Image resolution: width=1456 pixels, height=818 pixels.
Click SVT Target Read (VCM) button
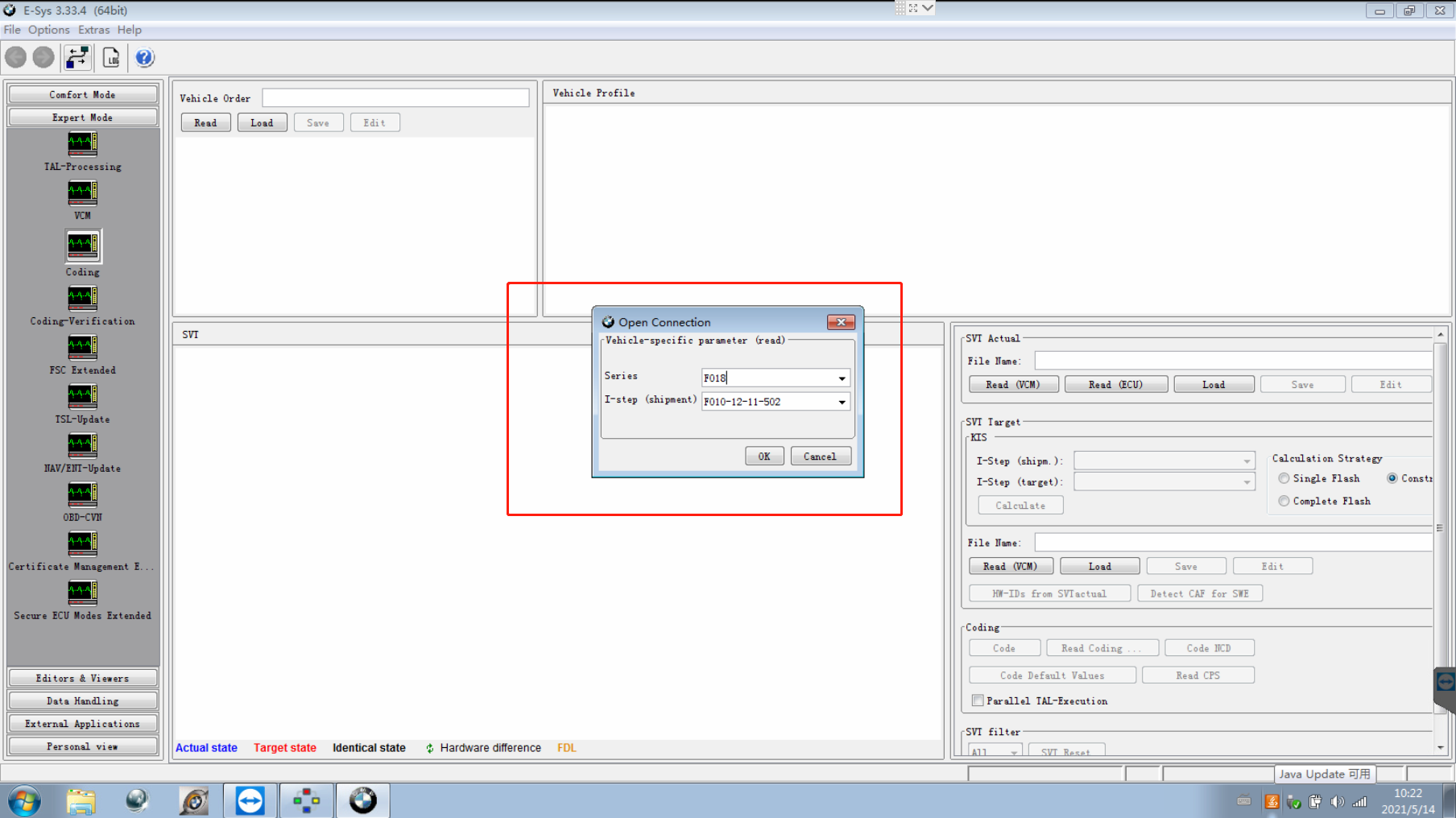pos(1010,566)
